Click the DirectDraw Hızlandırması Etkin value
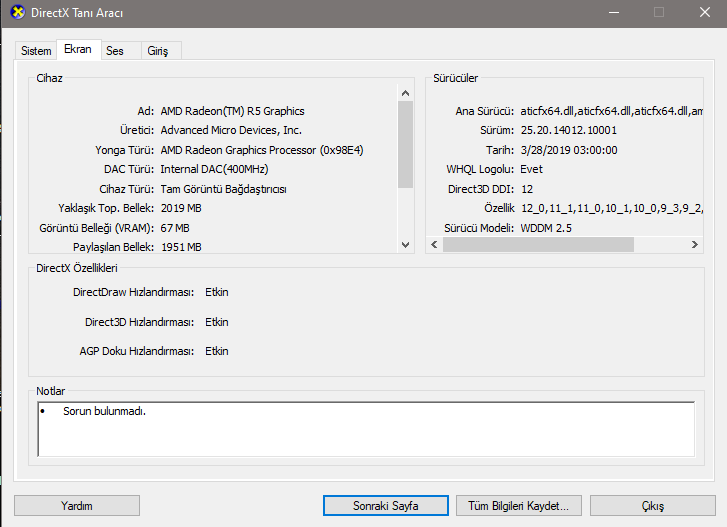The width and height of the screenshot is (727, 527). point(217,292)
